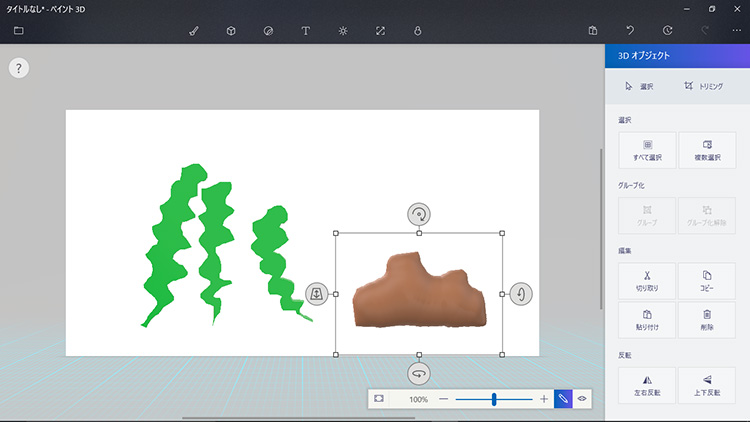Screen dimensions: 750x422
Task: Open the Stickers tool
Action: pyautogui.click(x=268, y=30)
